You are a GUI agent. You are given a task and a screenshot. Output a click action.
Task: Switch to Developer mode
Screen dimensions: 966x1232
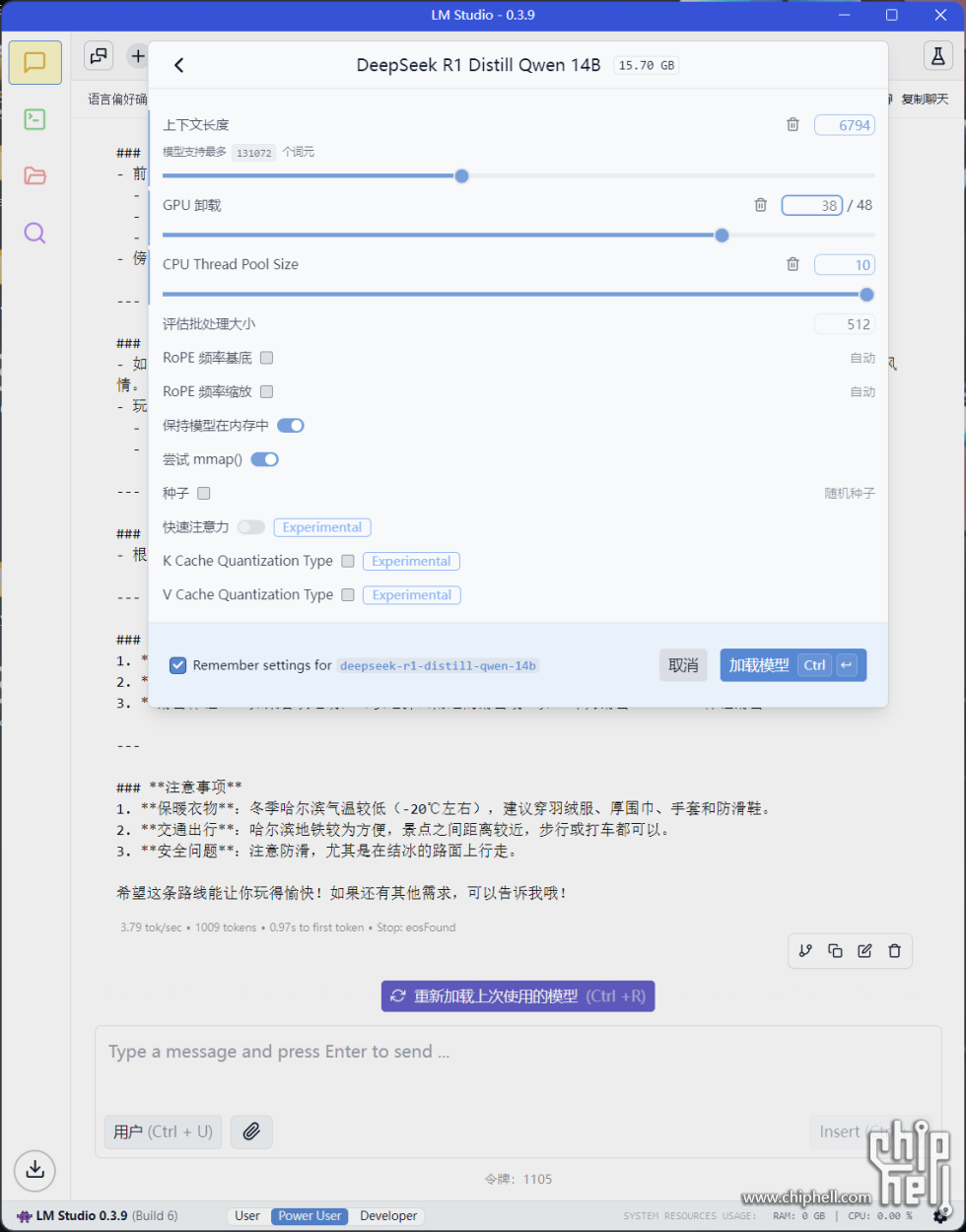pos(388,1216)
